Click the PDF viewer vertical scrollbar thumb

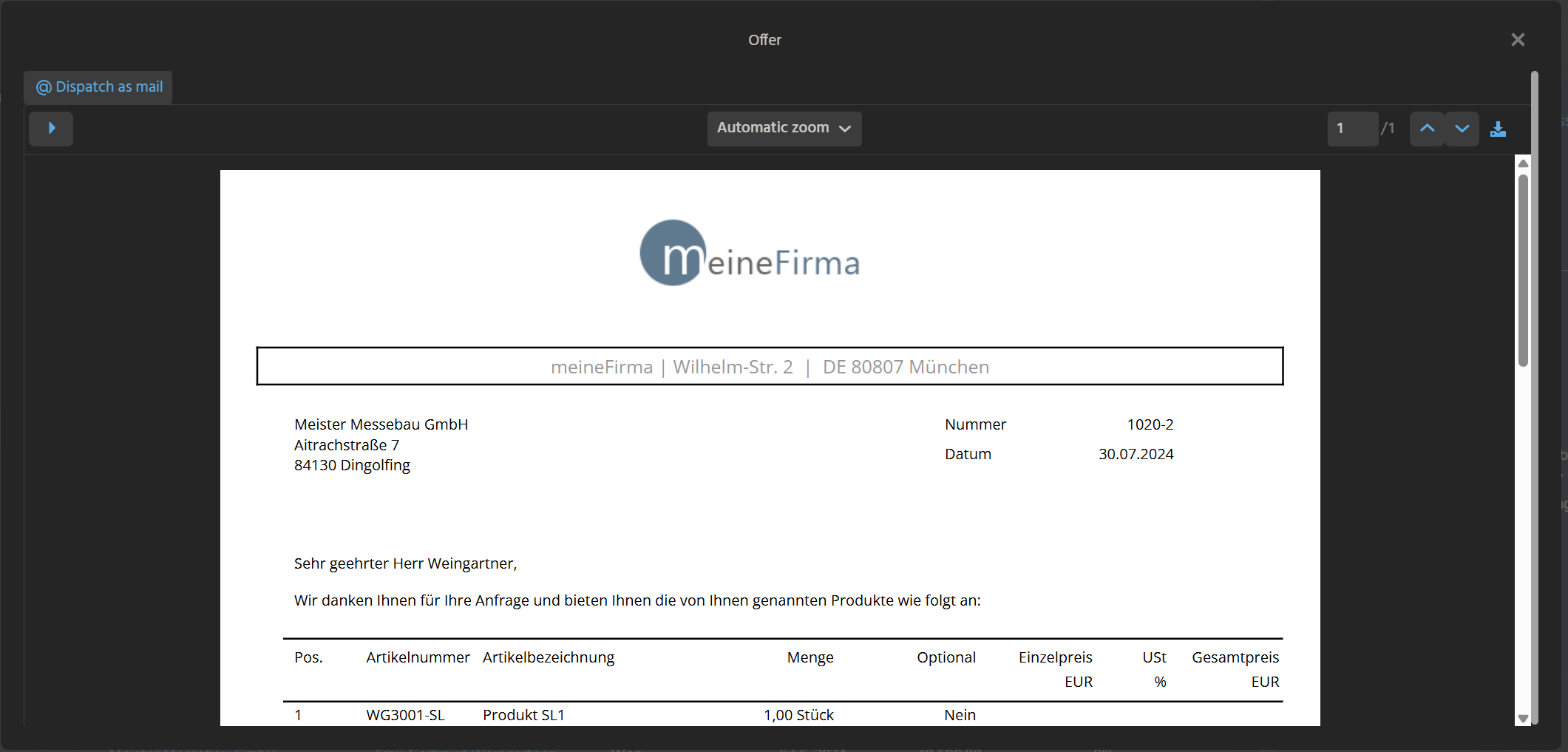pos(1523,270)
